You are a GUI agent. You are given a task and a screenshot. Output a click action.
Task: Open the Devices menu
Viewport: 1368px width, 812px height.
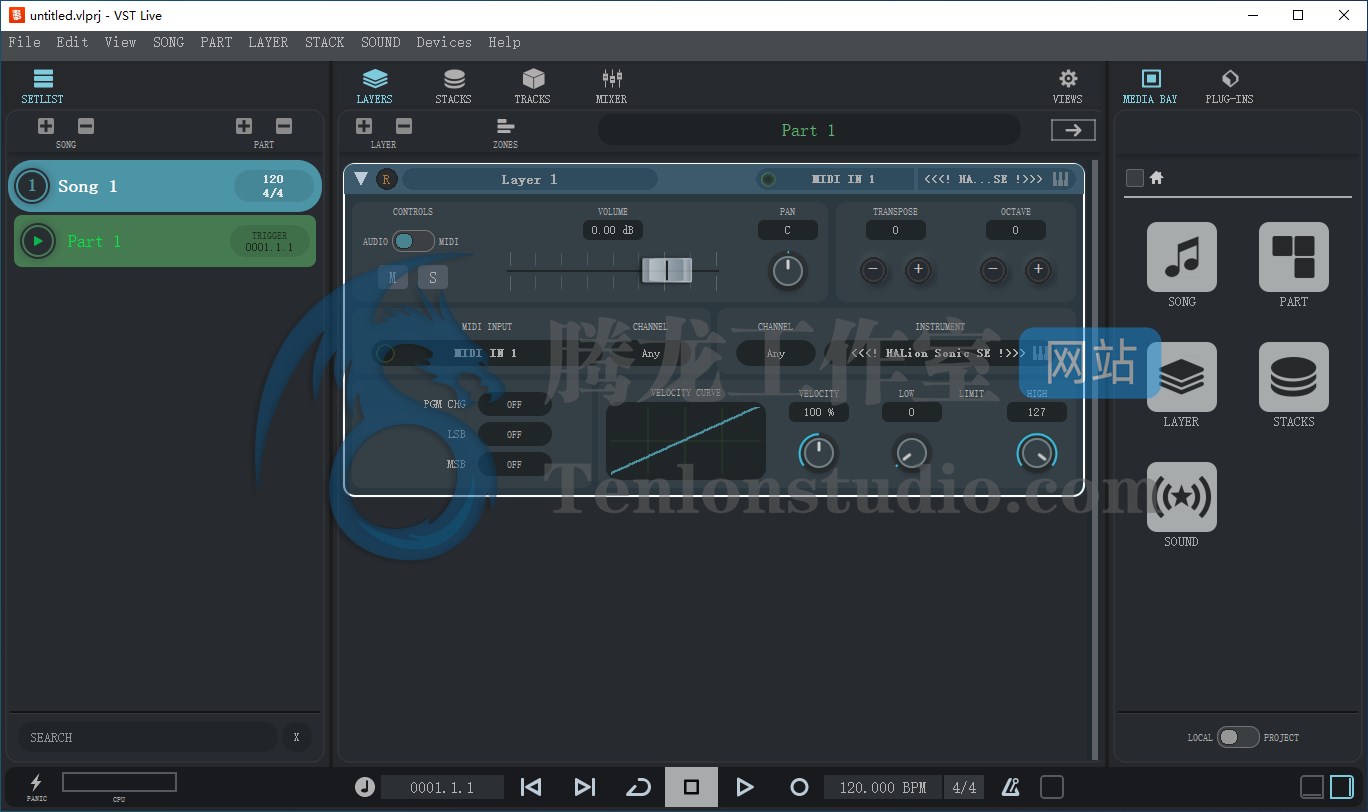click(444, 42)
